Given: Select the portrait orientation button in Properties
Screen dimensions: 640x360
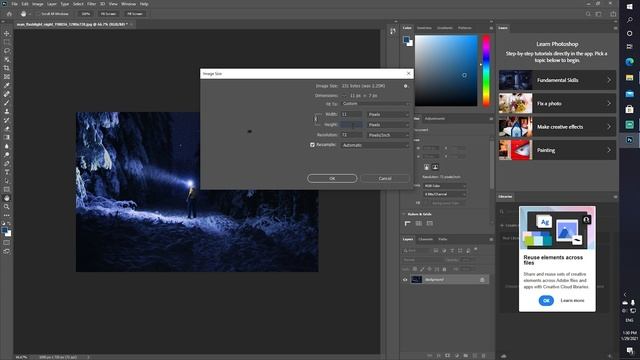Looking at the screenshot, I should tap(427, 167).
